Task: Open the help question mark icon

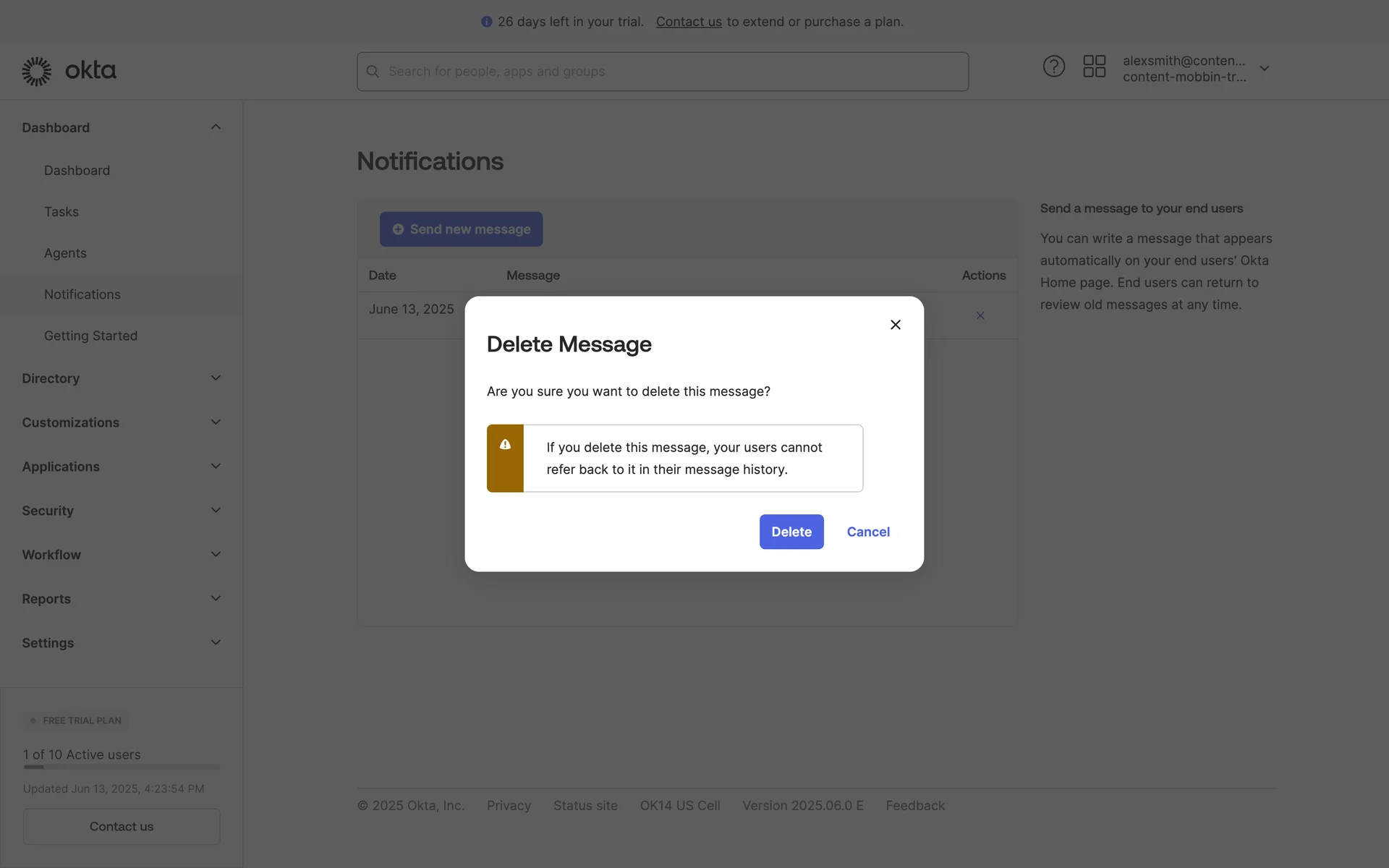Action: click(1053, 67)
